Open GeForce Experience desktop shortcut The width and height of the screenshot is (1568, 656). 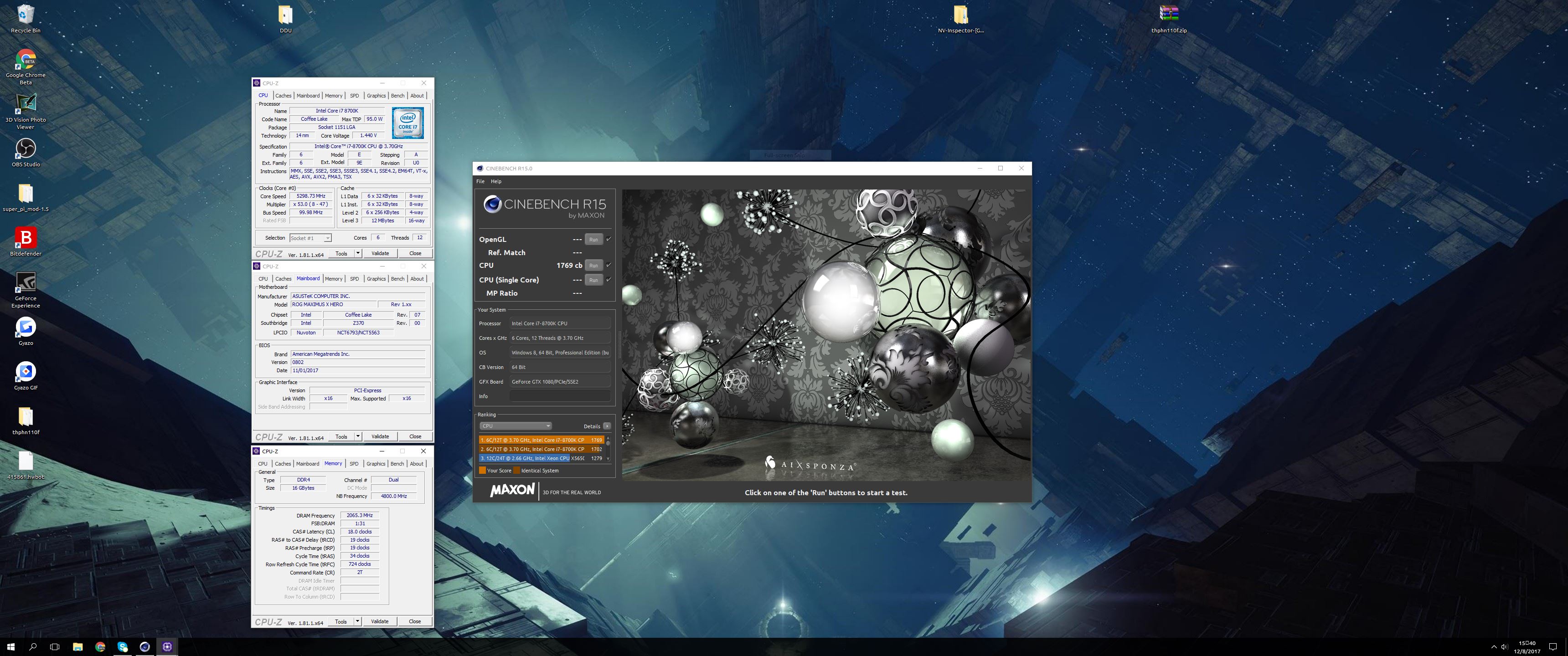pos(26,290)
